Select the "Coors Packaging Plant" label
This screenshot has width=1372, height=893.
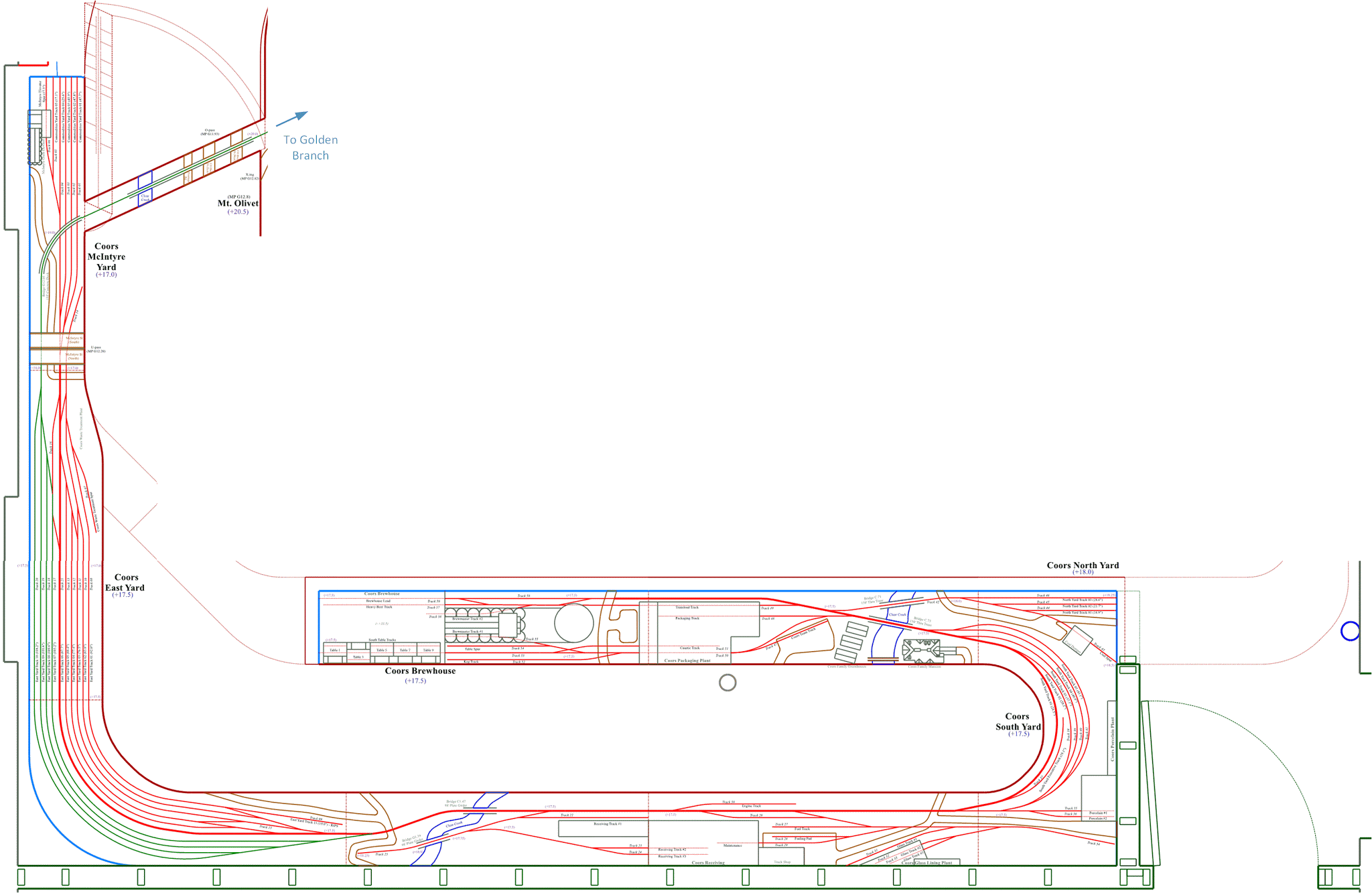click(687, 661)
